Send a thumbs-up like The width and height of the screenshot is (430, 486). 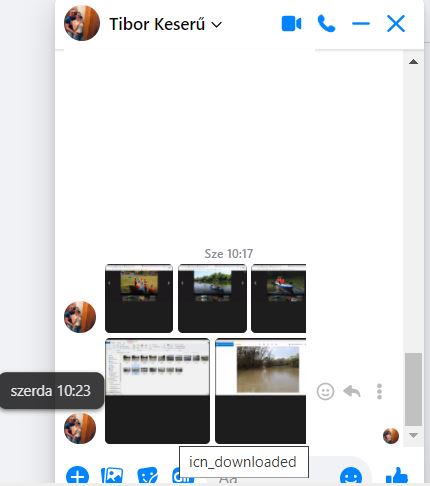pos(397,475)
